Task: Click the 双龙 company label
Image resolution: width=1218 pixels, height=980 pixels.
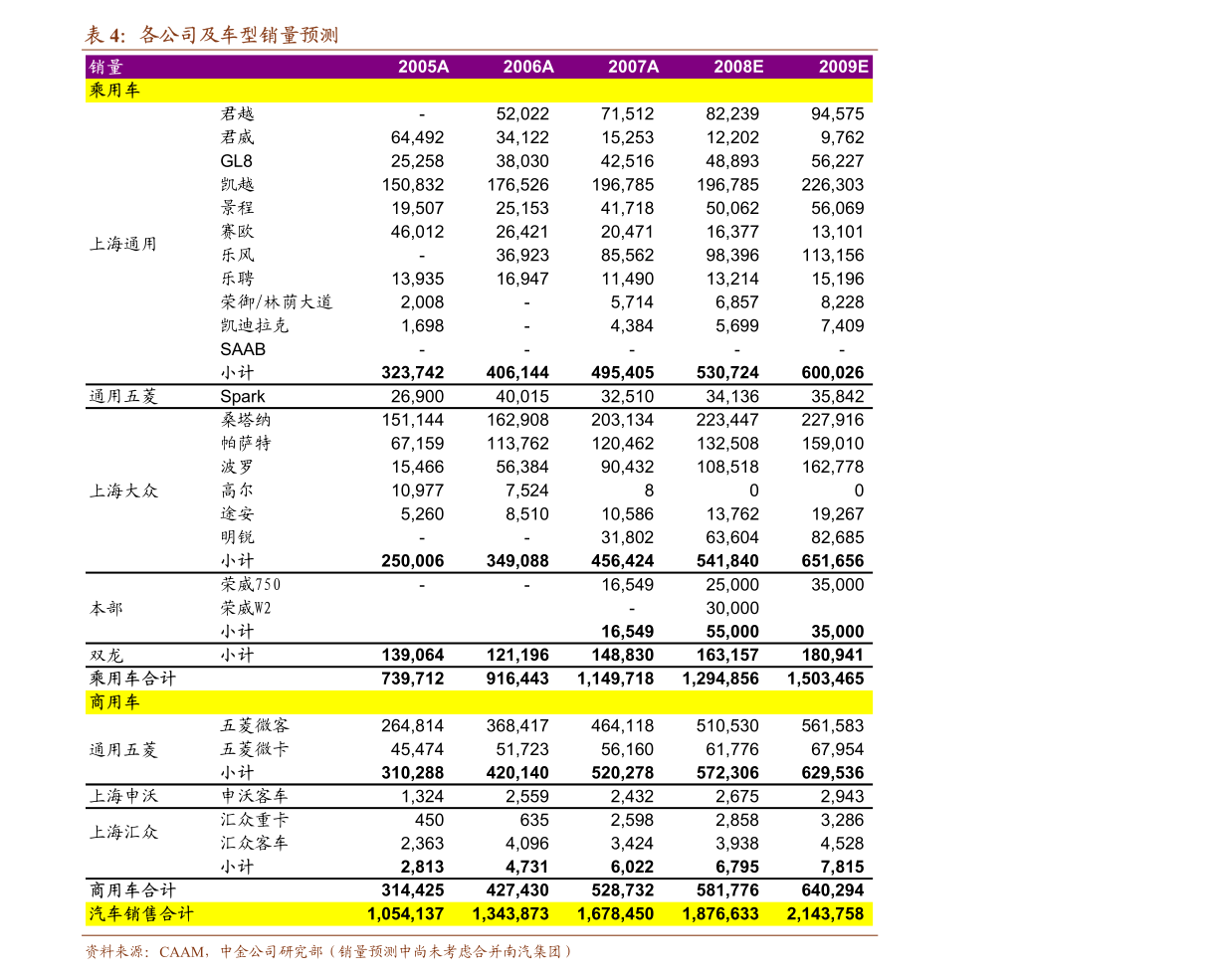Action: pos(105,656)
